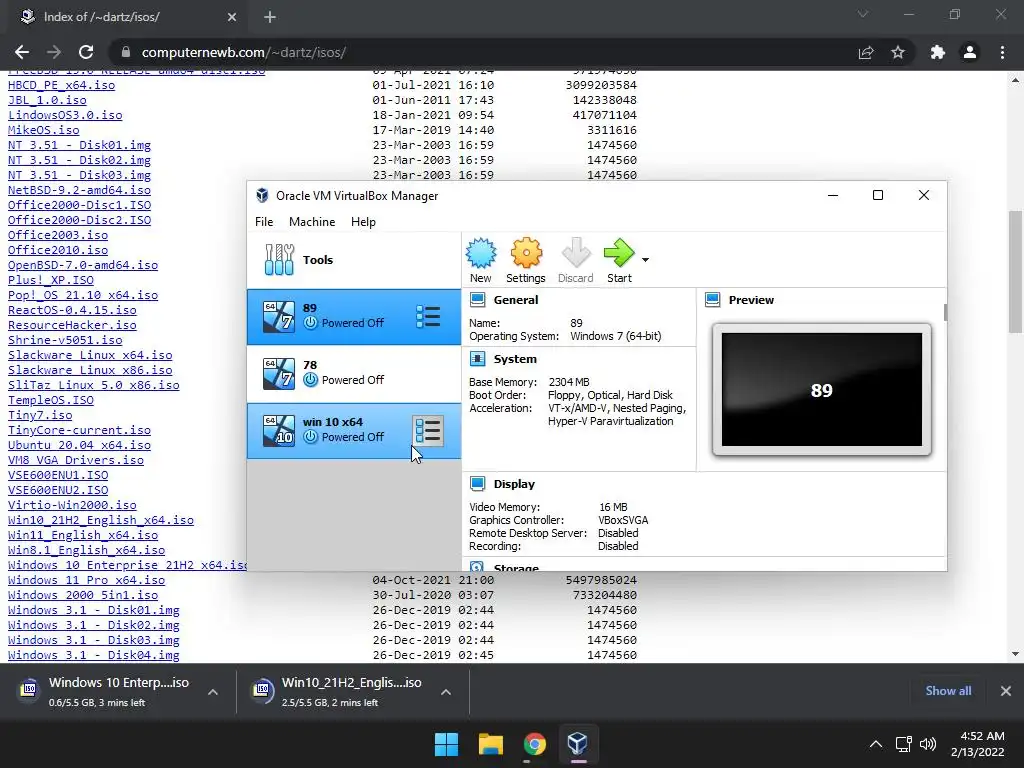Close the Chrome downloads bar
Viewport: 1024px width, 768px height.
tap(1006, 691)
